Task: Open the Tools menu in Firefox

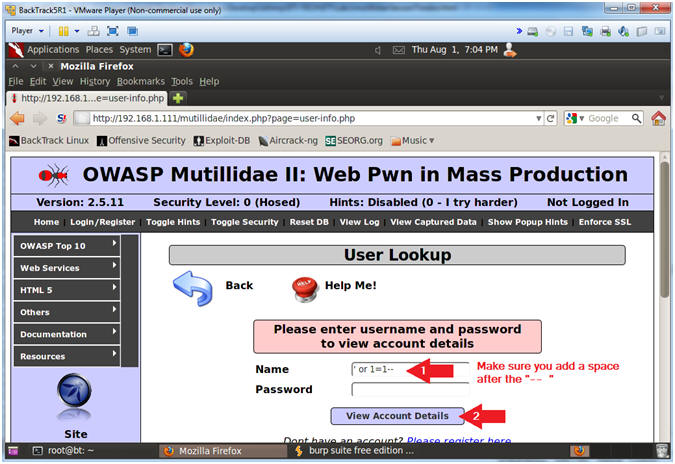Action: point(182,81)
